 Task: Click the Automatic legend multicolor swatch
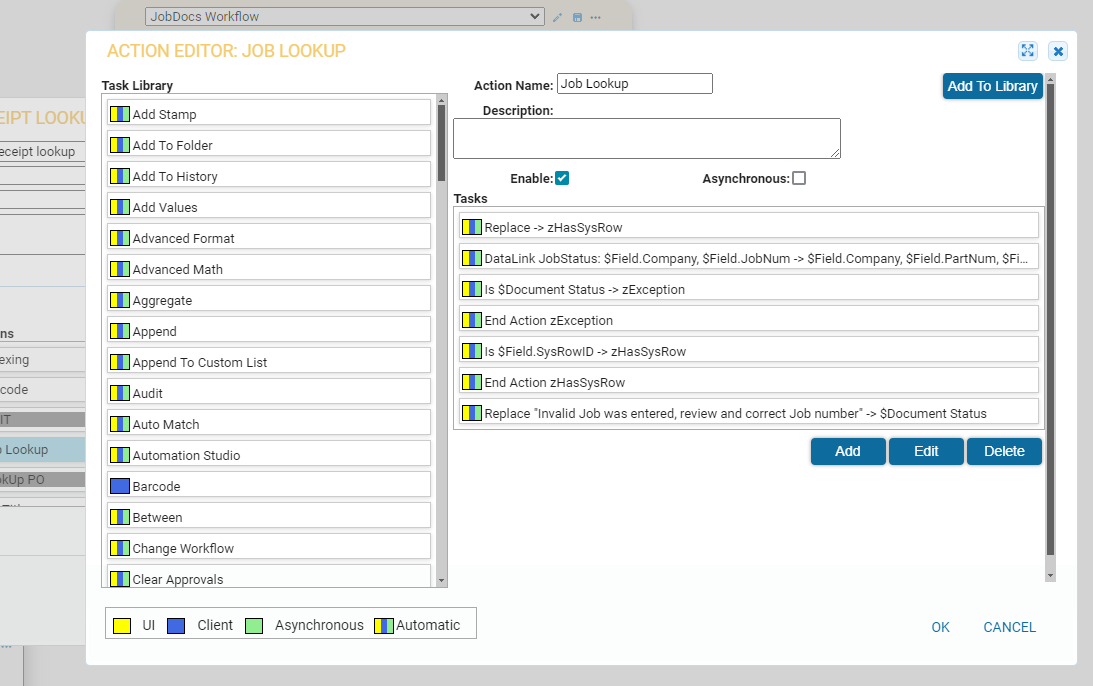coord(384,625)
